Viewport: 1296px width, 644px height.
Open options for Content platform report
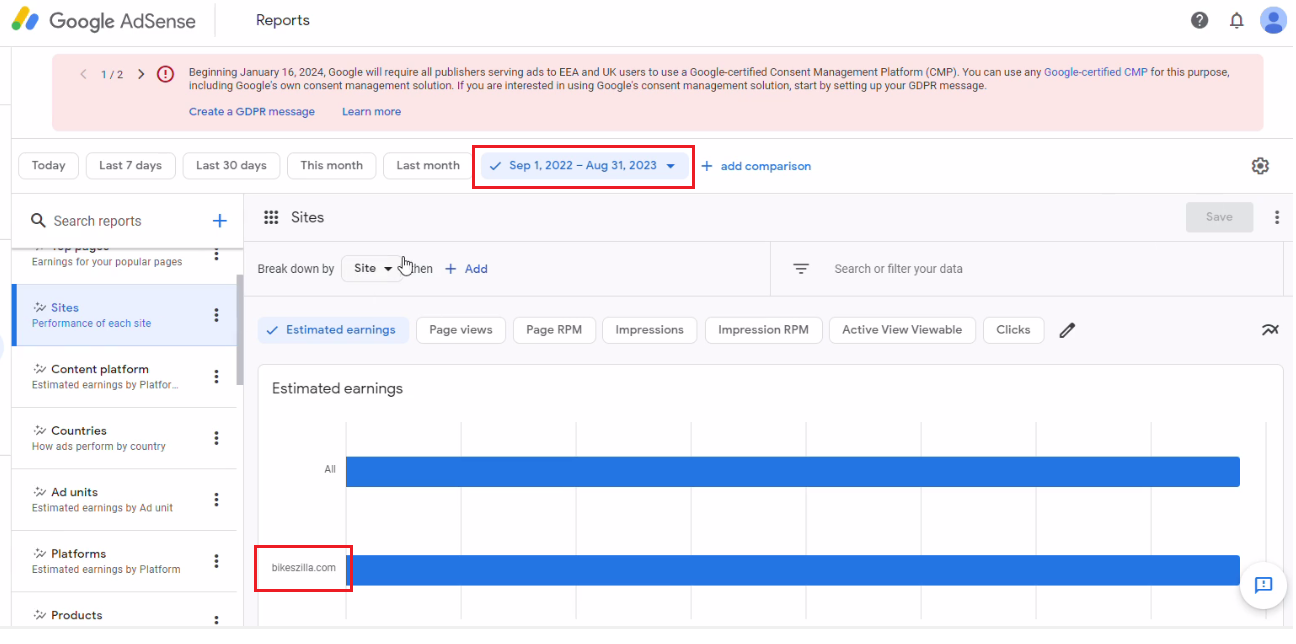pyautogui.click(x=216, y=377)
